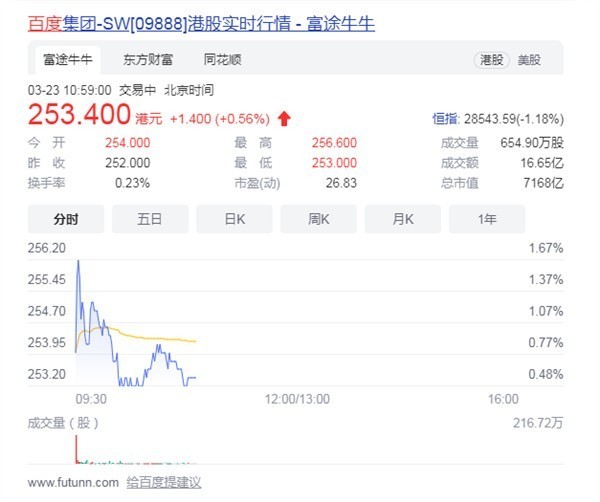Screen dimensions: 600x502
Task: Click the 255.45 price axis label
Action: [x=47, y=279]
